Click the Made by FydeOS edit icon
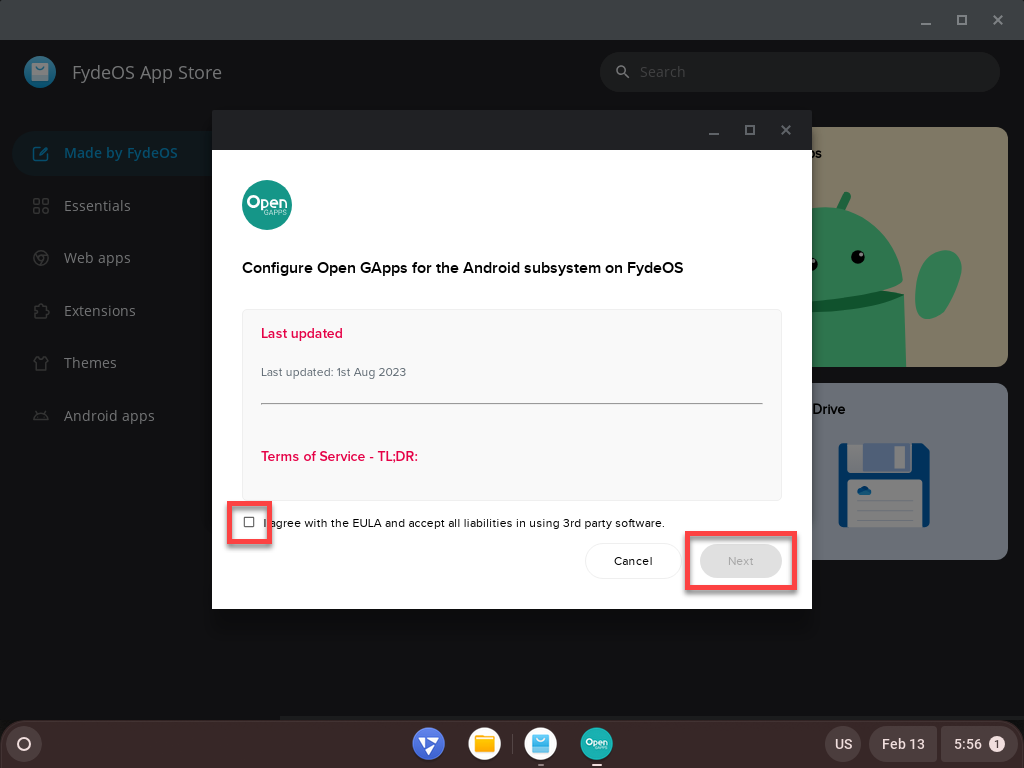The width and height of the screenshot is (1024, 768). (40, 153)
